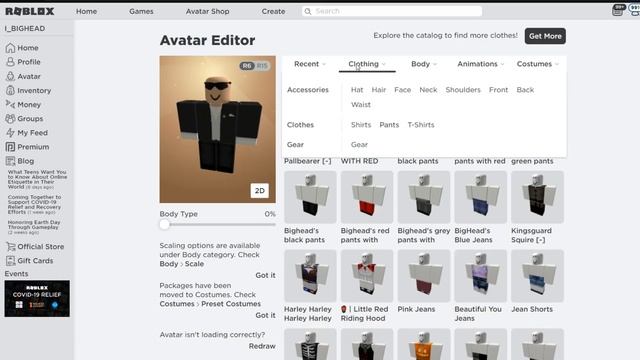Click the 3D avatar preview
640x360 pixels.
(218, 129)
